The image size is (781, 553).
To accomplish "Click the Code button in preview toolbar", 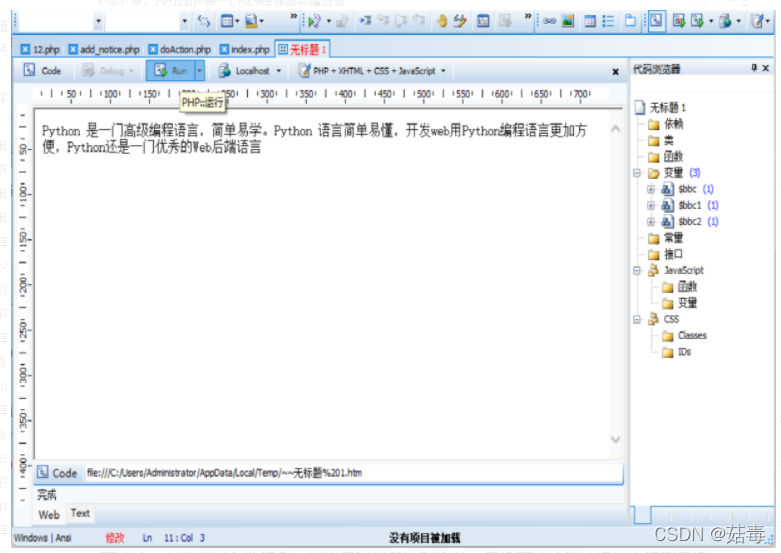I will [42, 71].
